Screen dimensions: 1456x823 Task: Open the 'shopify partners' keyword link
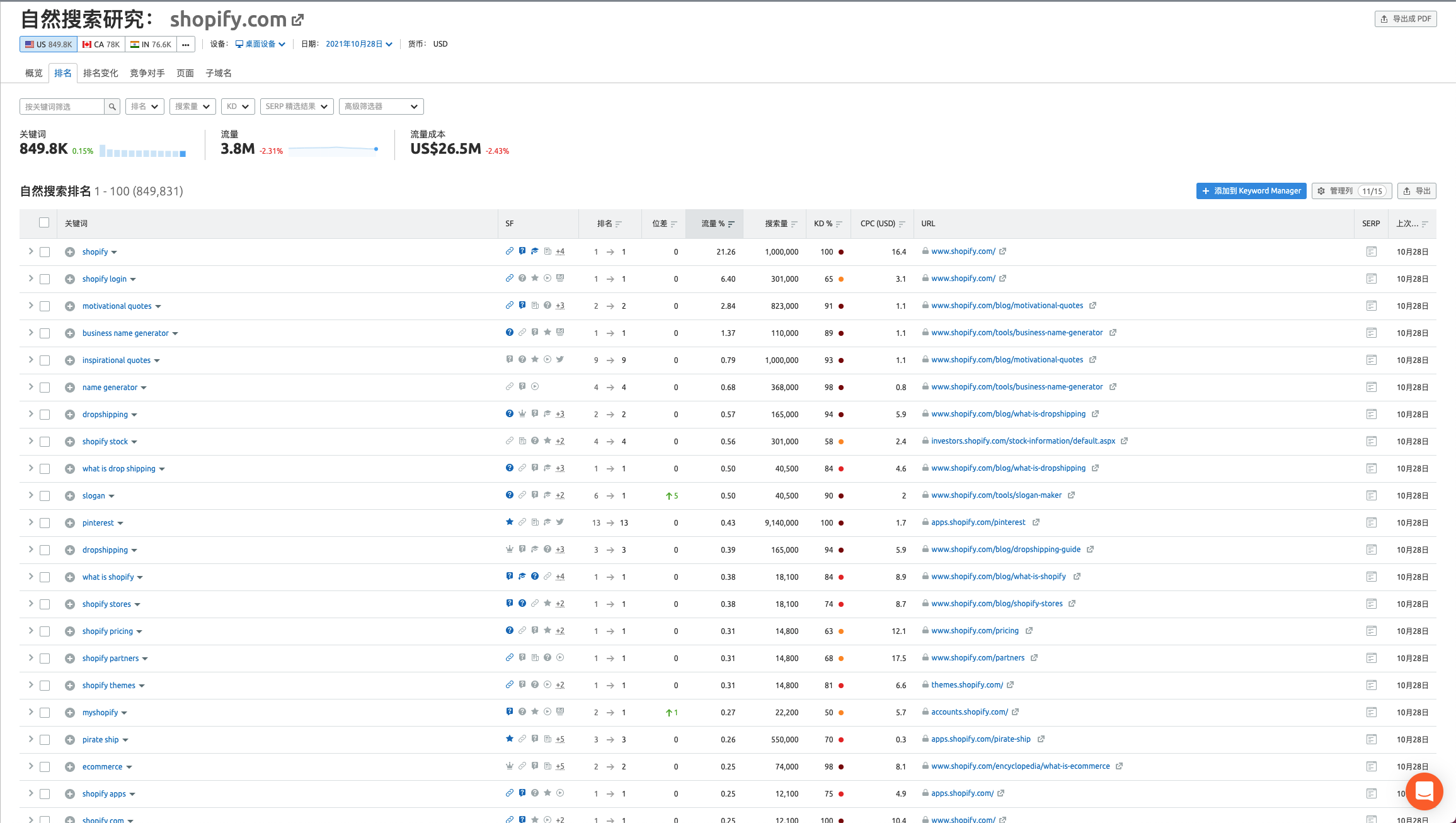[x=110, y=659]
